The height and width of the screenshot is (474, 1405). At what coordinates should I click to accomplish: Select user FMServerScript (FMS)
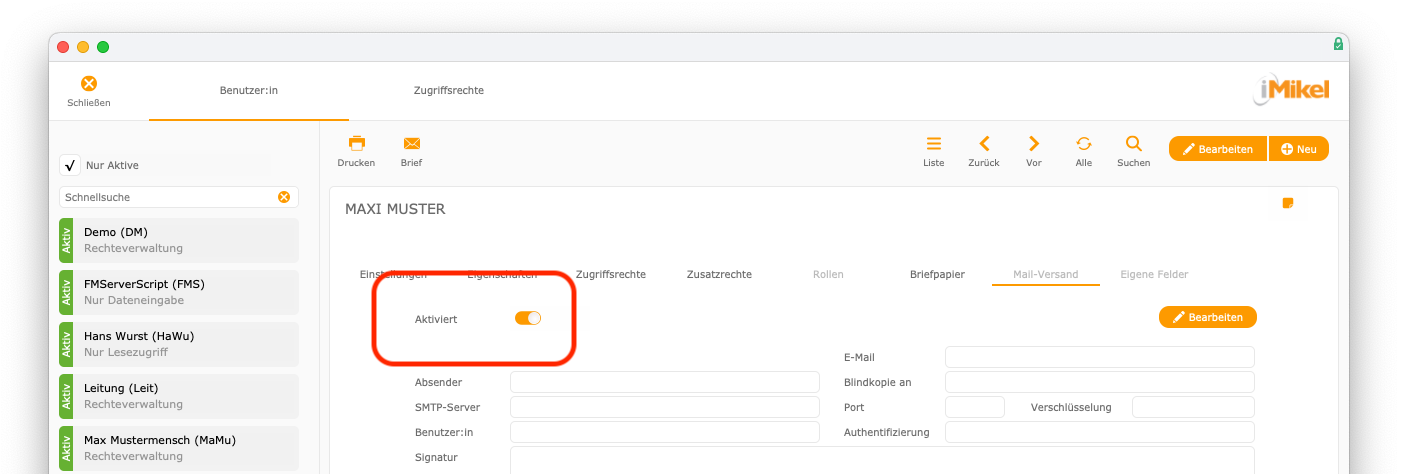179,292
